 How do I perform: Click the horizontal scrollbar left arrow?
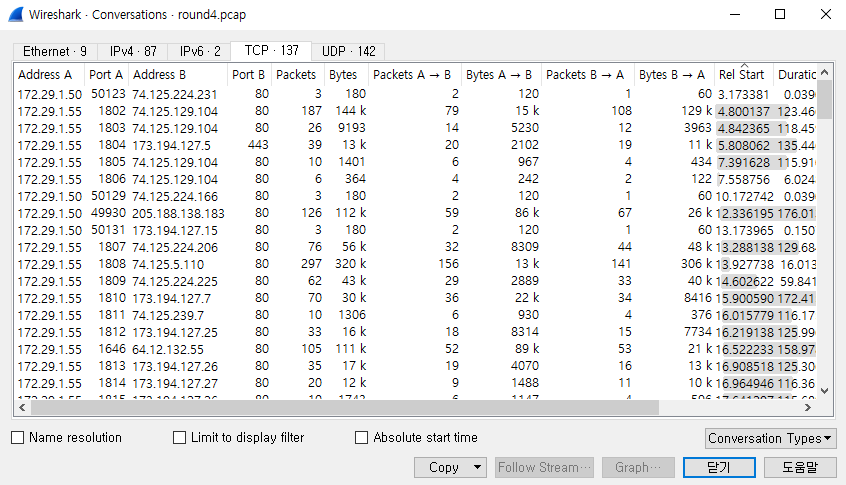click(22, 408)
